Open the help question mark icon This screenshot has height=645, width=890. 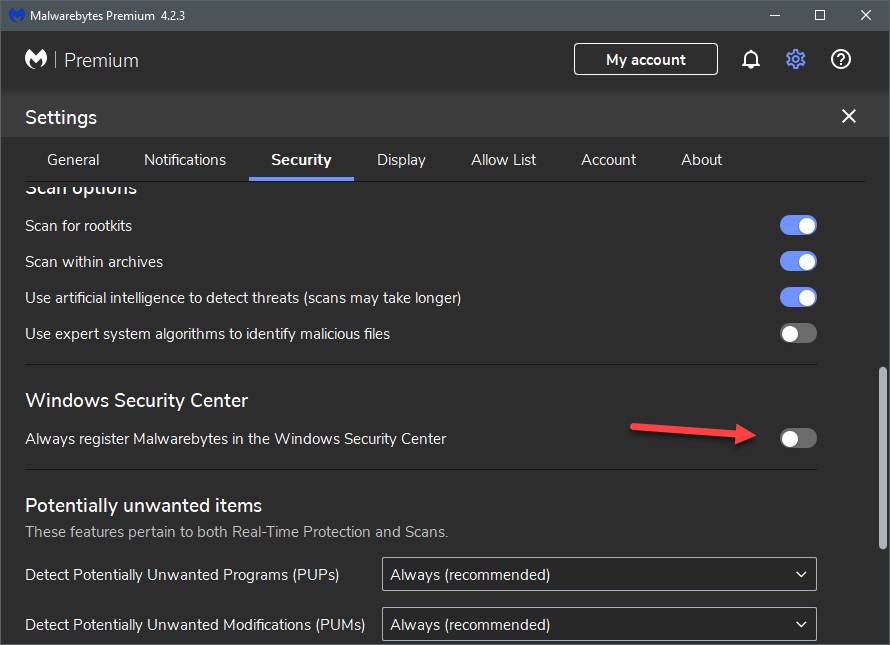point(841,59)
